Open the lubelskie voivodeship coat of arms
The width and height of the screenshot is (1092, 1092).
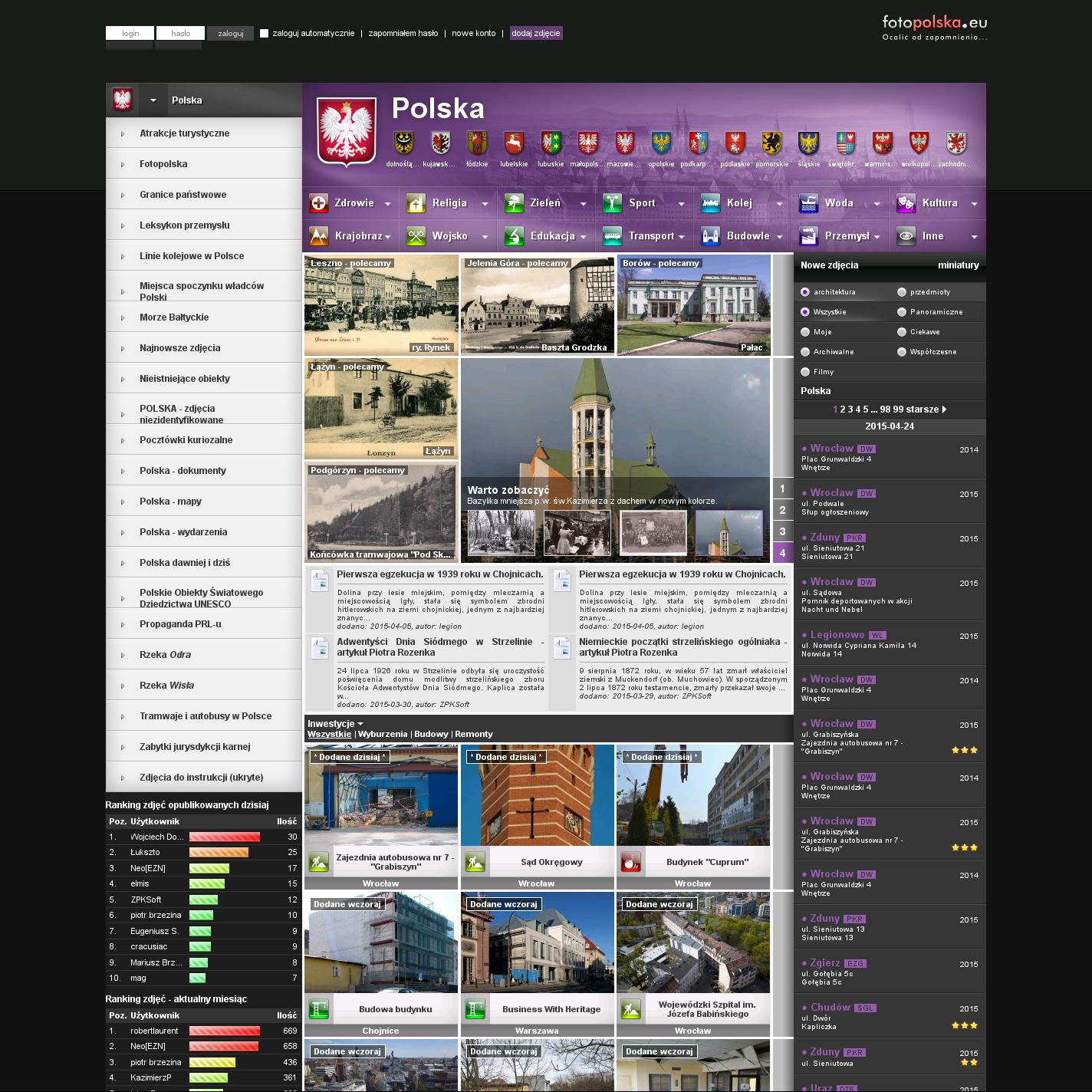tap(514, 143)
